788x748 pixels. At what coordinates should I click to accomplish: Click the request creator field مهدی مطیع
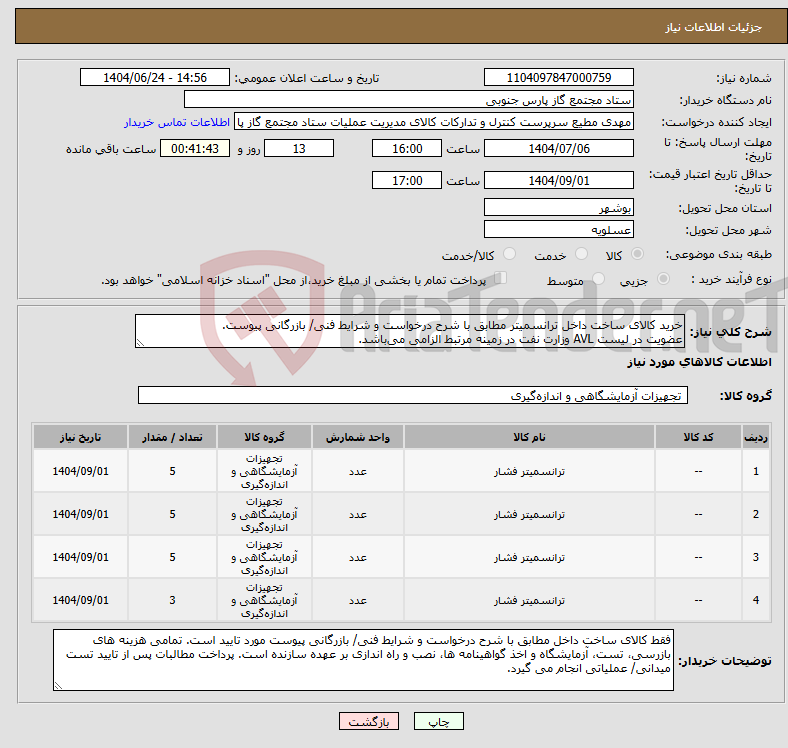(x=434, y=122)
